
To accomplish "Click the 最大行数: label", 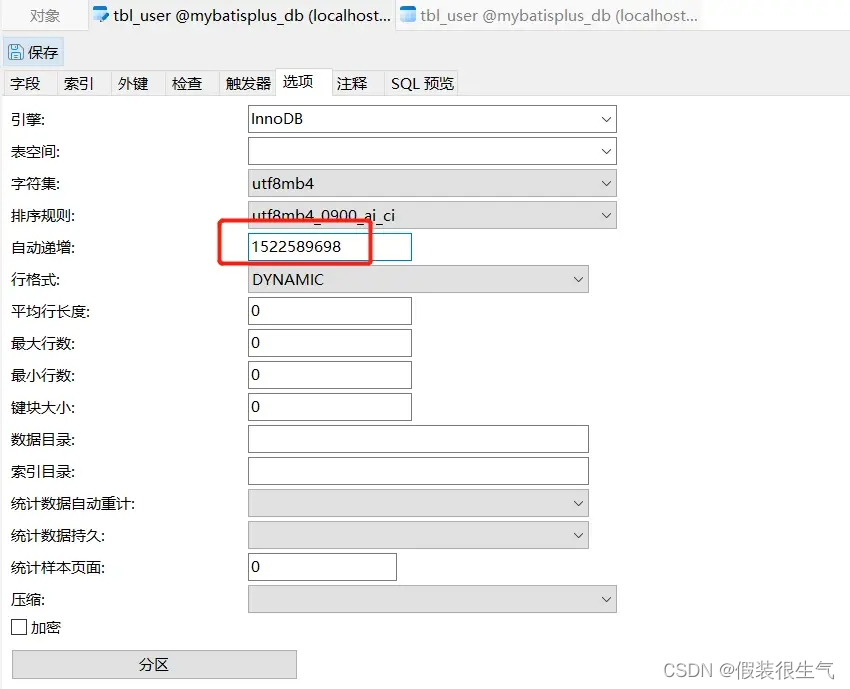I will (43, 344).
